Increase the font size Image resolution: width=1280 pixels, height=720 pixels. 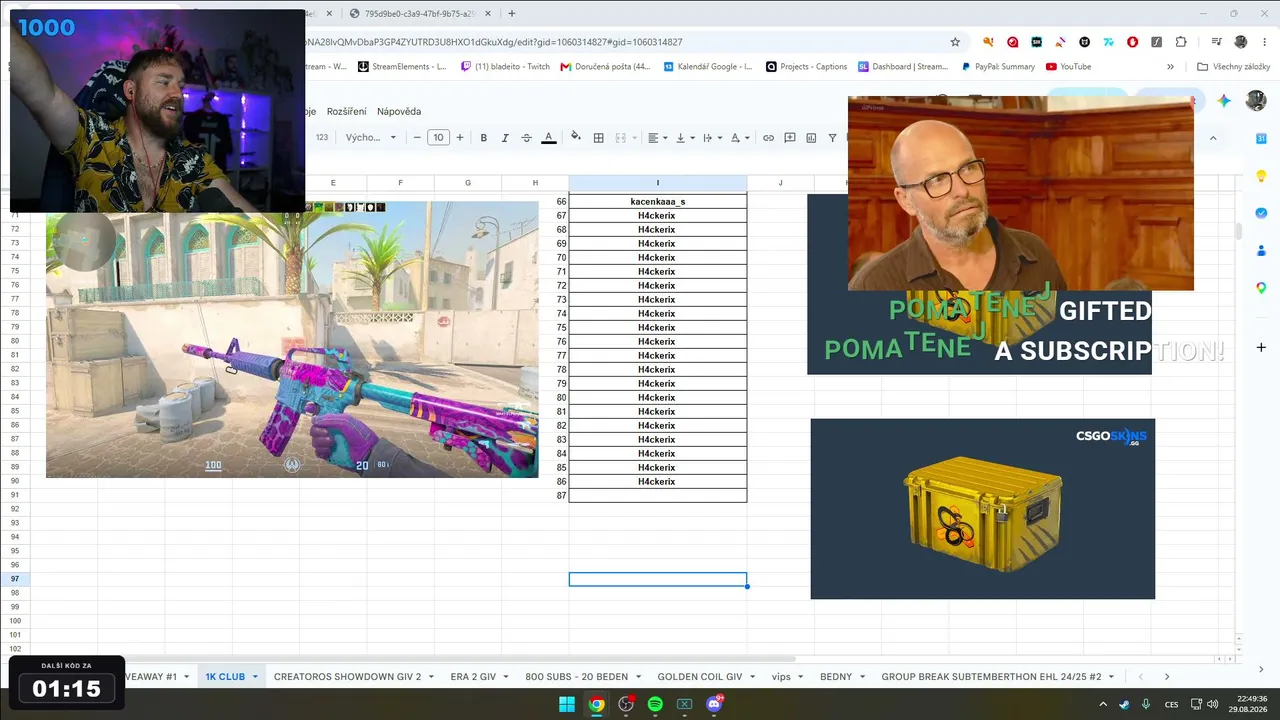click(x=460, y=138)
